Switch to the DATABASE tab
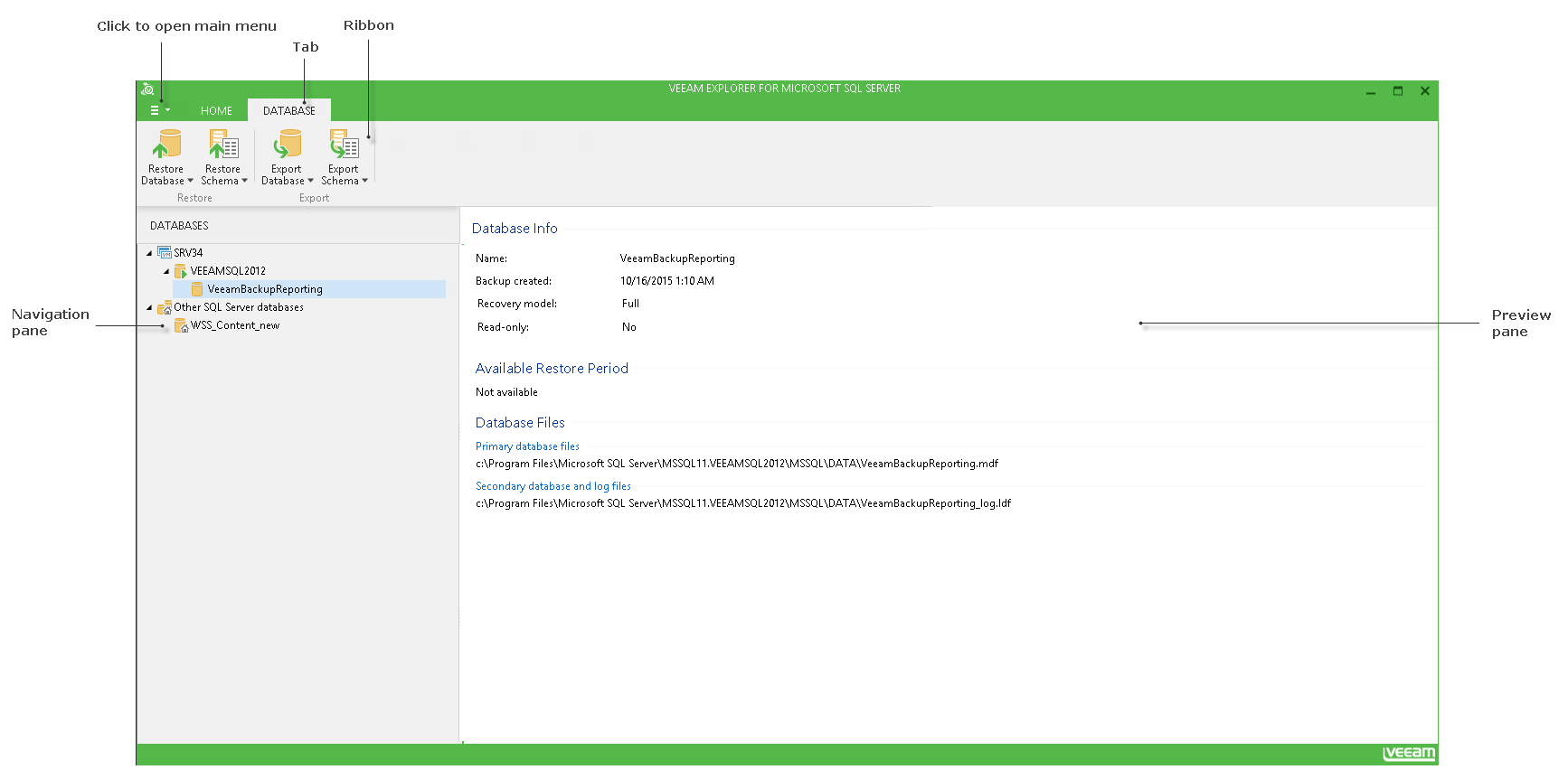The height and width of the screenshot is (779, 1568). tap(289, 110)
